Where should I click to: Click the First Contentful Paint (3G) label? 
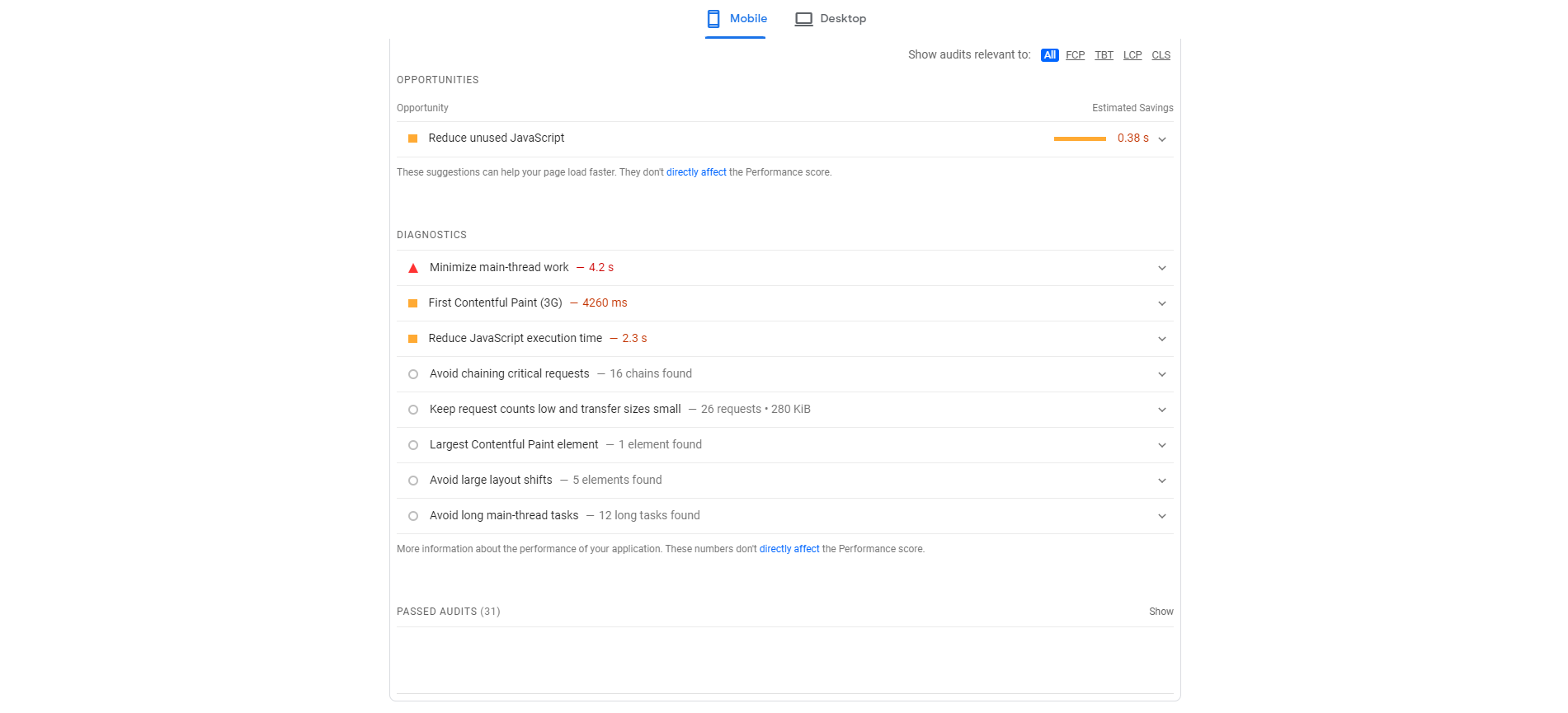pyautogui.click(x=496, y=303)
